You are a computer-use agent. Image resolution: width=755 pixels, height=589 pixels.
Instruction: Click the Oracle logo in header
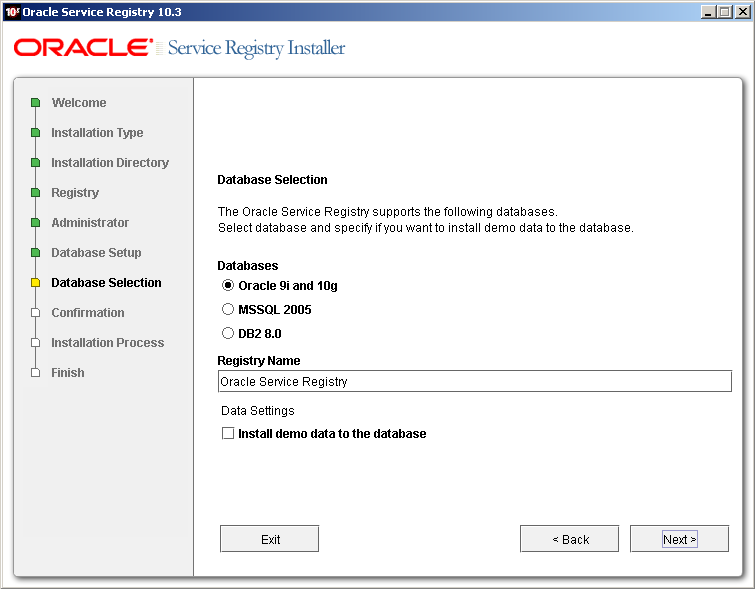[83, 48]
